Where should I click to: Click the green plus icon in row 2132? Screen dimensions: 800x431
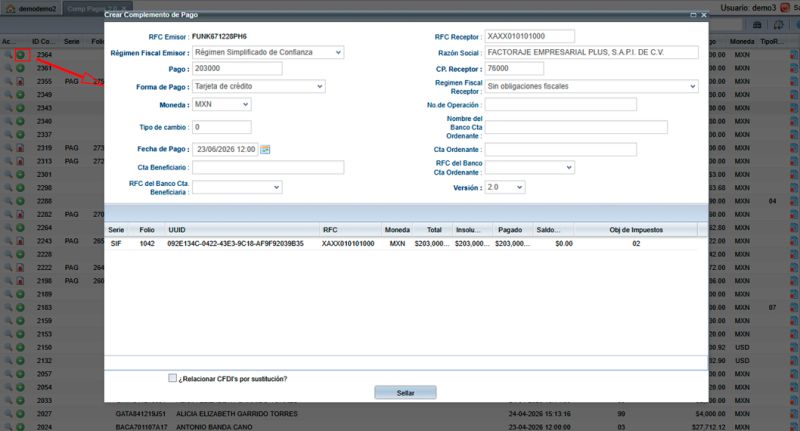coord(20,361)
